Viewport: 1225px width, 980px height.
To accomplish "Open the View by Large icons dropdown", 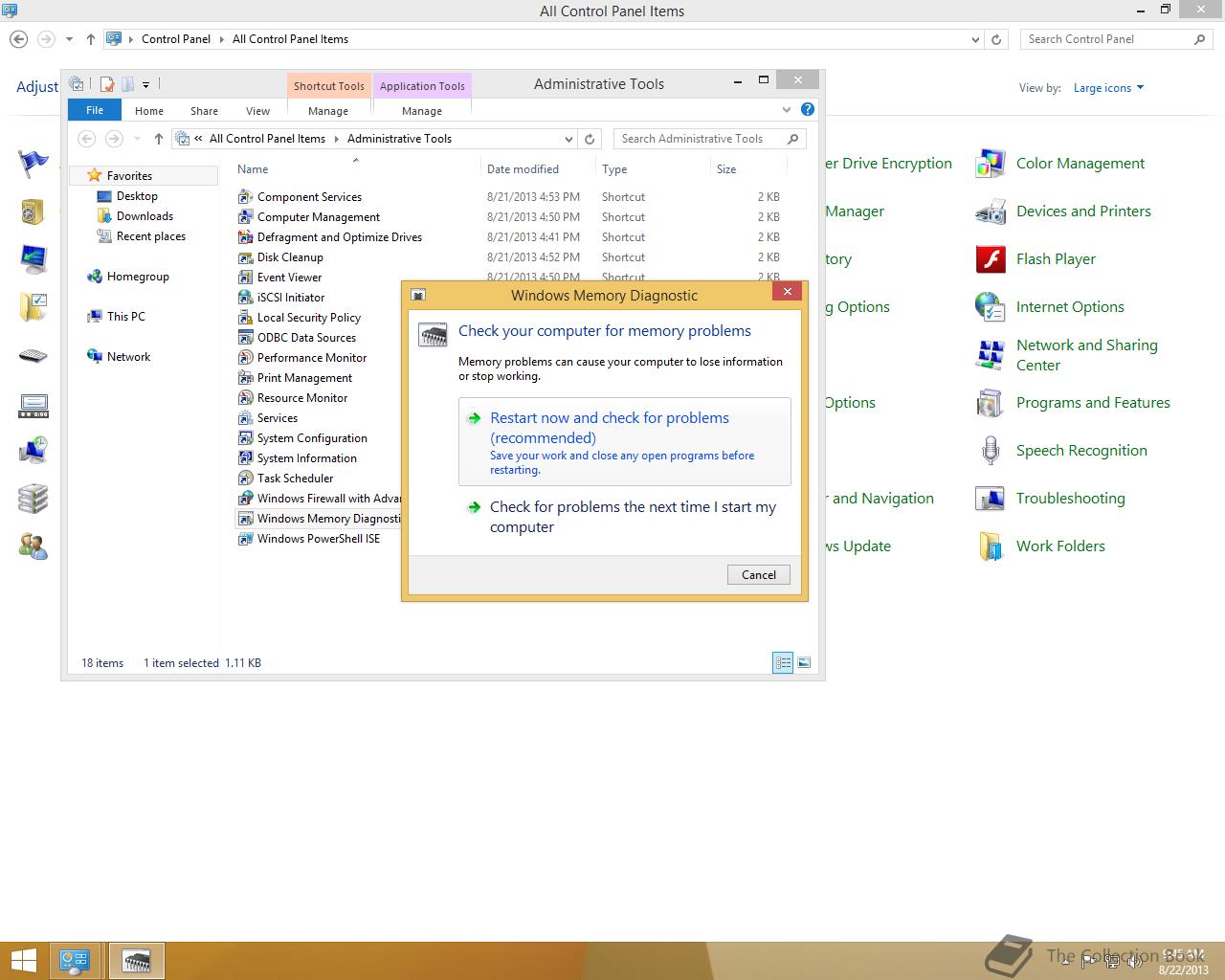I will tap(1108, 88).
